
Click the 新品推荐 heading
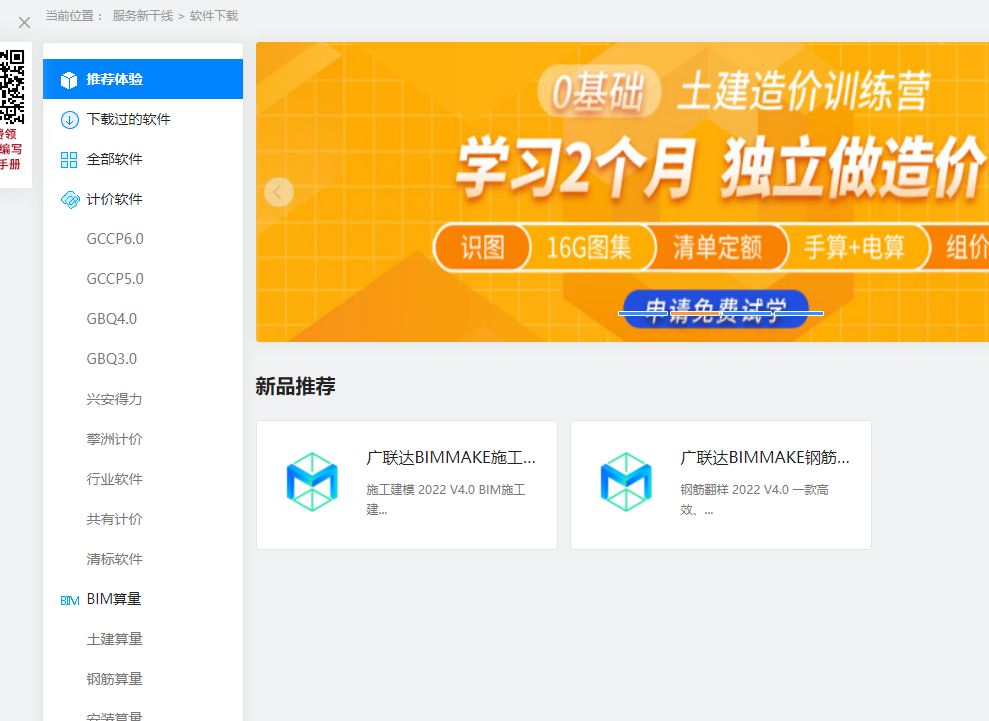(295, 386)
